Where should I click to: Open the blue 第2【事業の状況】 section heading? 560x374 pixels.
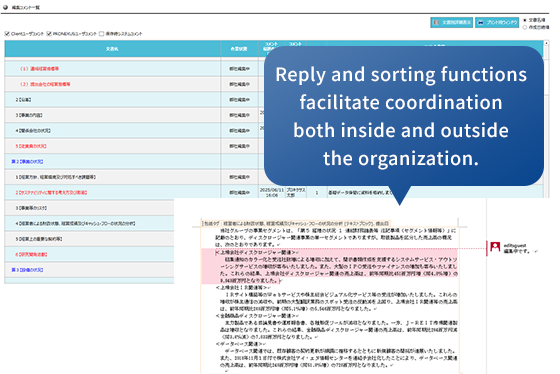pos(27,161)
